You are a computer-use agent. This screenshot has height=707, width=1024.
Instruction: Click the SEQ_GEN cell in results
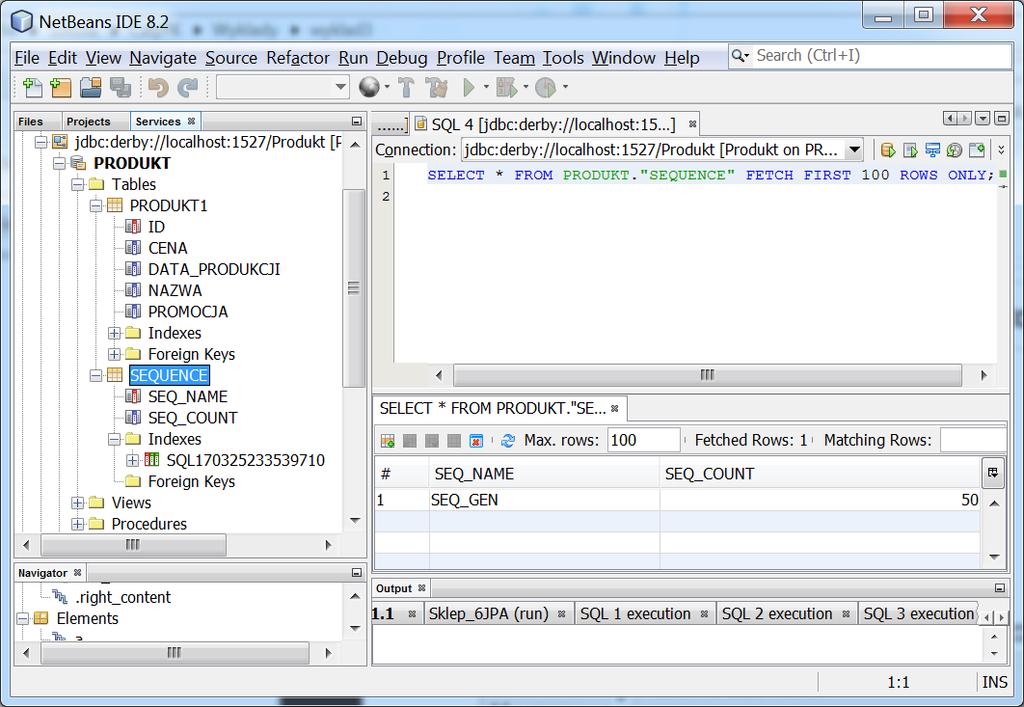click(x=544, y=500)
